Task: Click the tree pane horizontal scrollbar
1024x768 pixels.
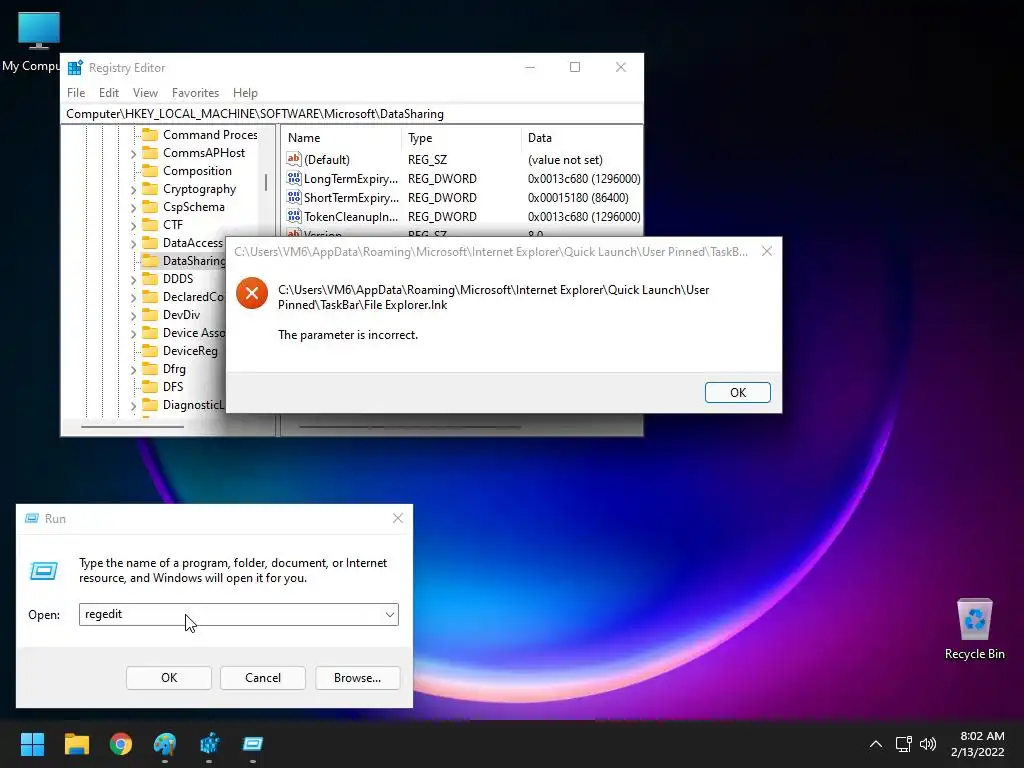Action: coord(133,426)
